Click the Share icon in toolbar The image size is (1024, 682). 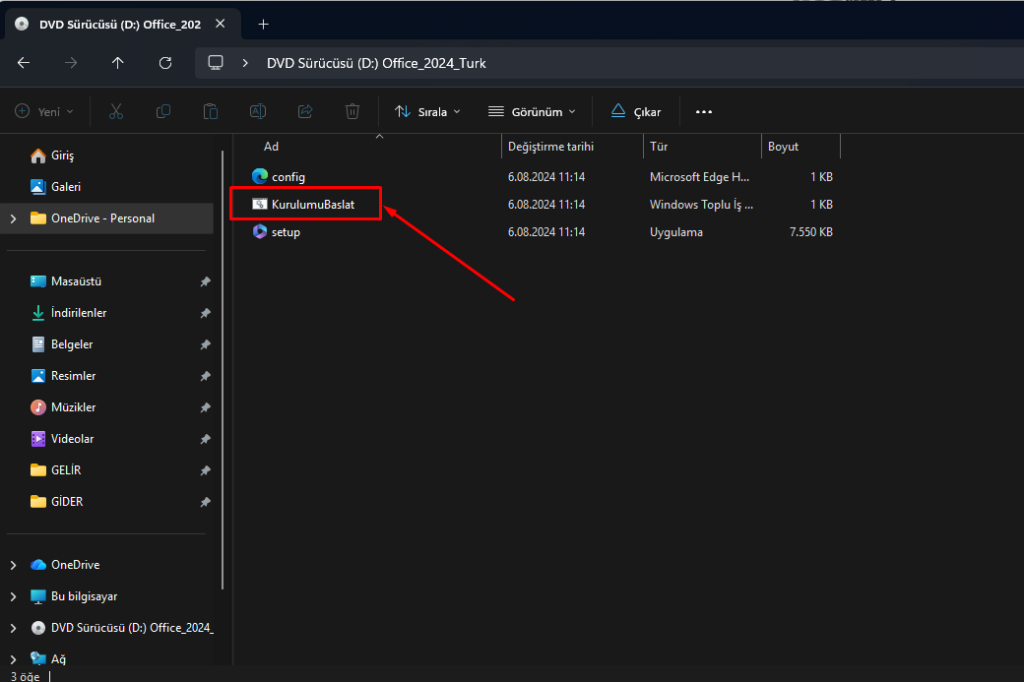[x=306, y=112]
